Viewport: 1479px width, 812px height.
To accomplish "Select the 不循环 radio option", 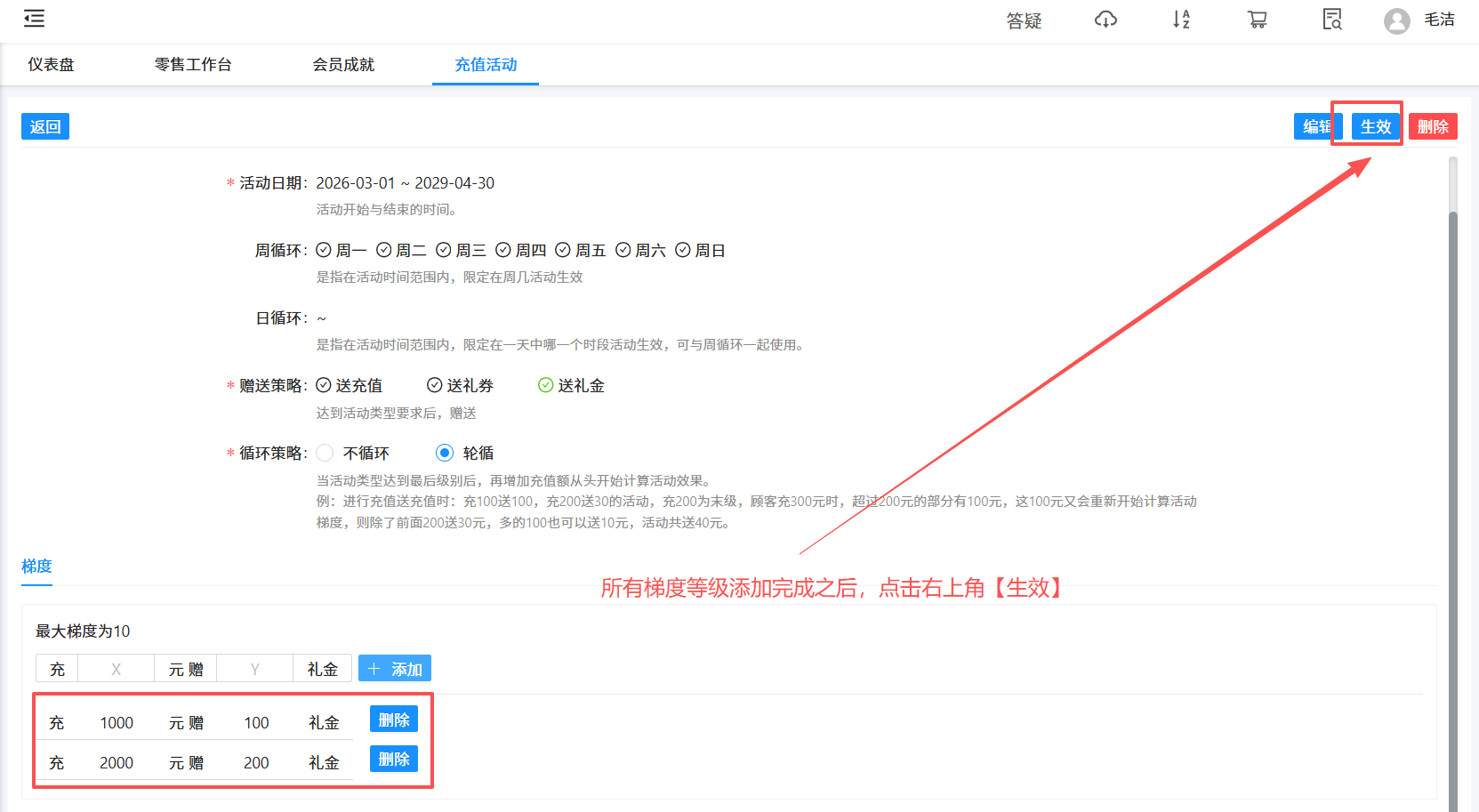I will pos(325,453).
